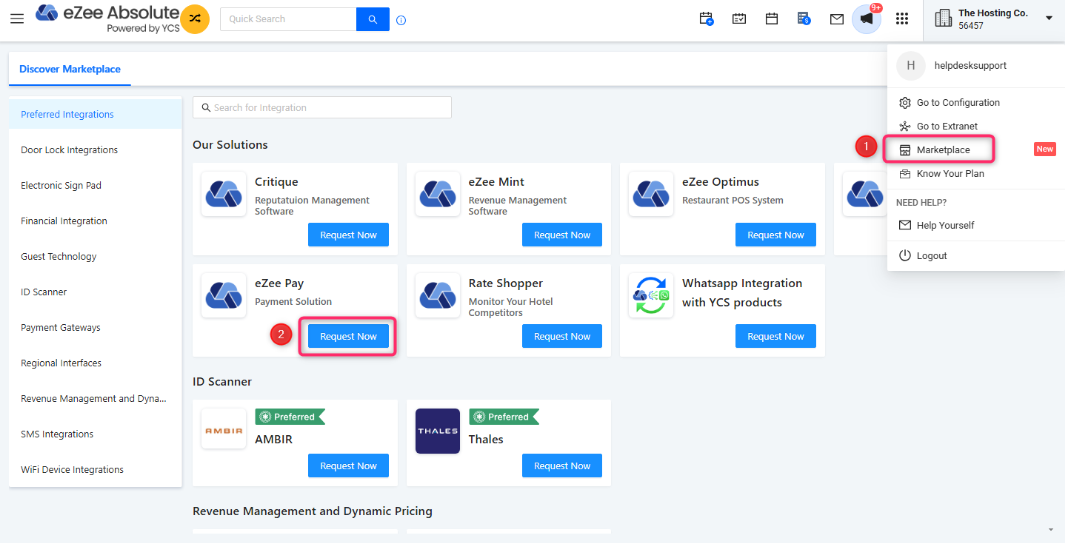Select Revenue Management and Dynamic sidebar item
This screenshot has width=1070, height=543.
coord(96,398)
